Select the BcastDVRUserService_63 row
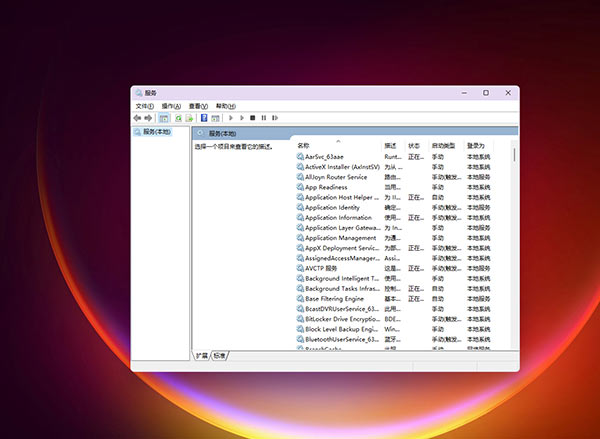 [x=394, y=309]
